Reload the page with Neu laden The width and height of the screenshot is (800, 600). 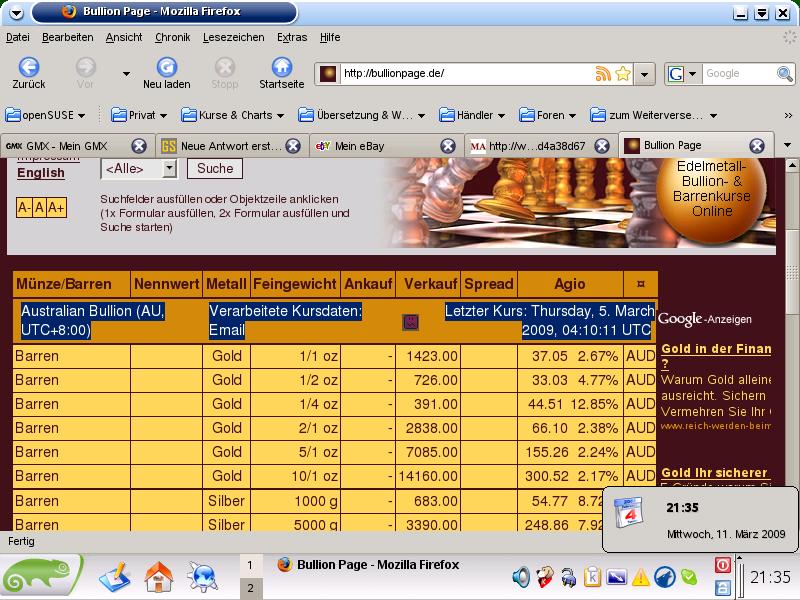[x=166, y=67]
